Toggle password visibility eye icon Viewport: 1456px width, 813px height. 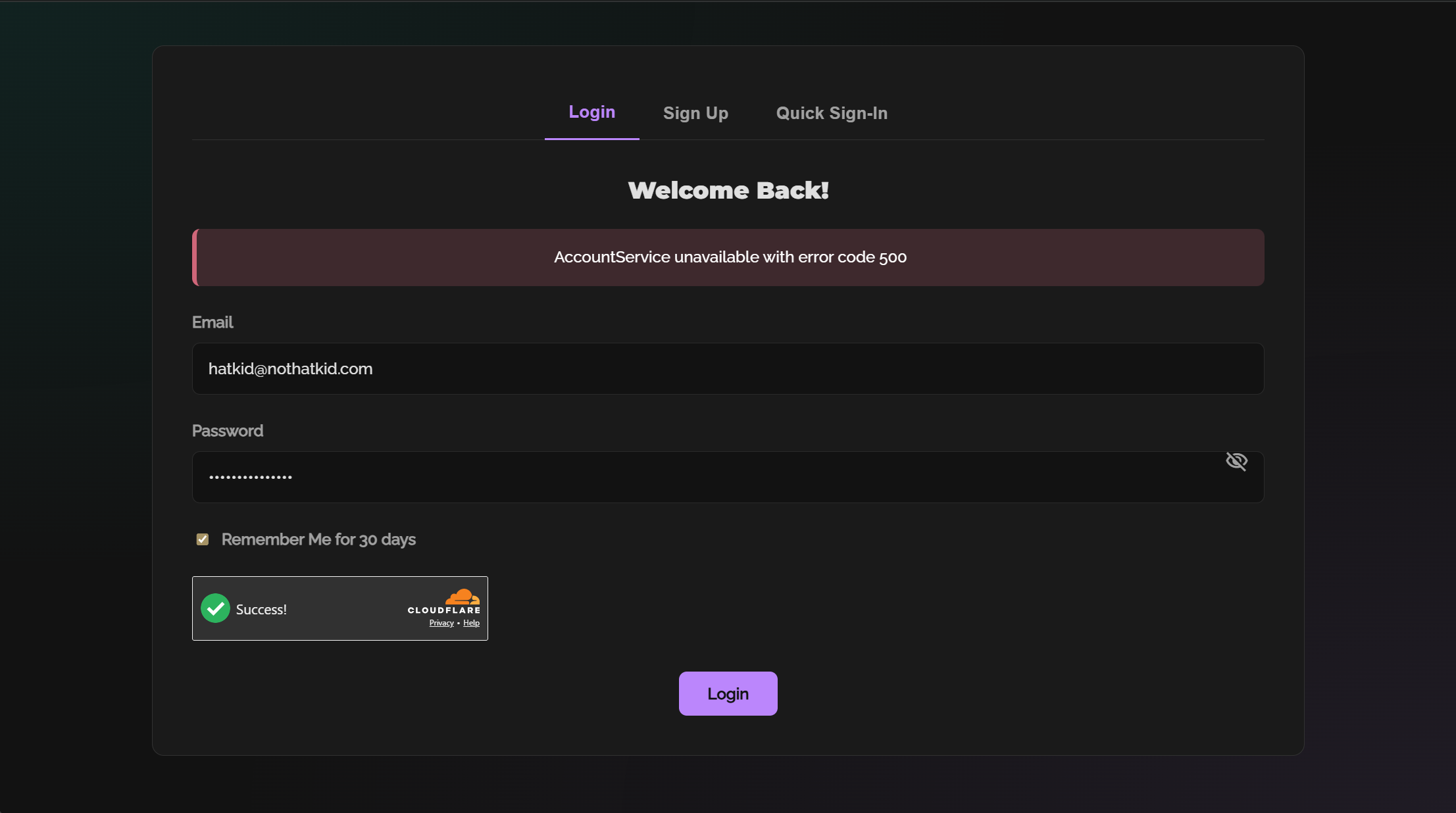pyautogui.click(x=1236, y=461)
